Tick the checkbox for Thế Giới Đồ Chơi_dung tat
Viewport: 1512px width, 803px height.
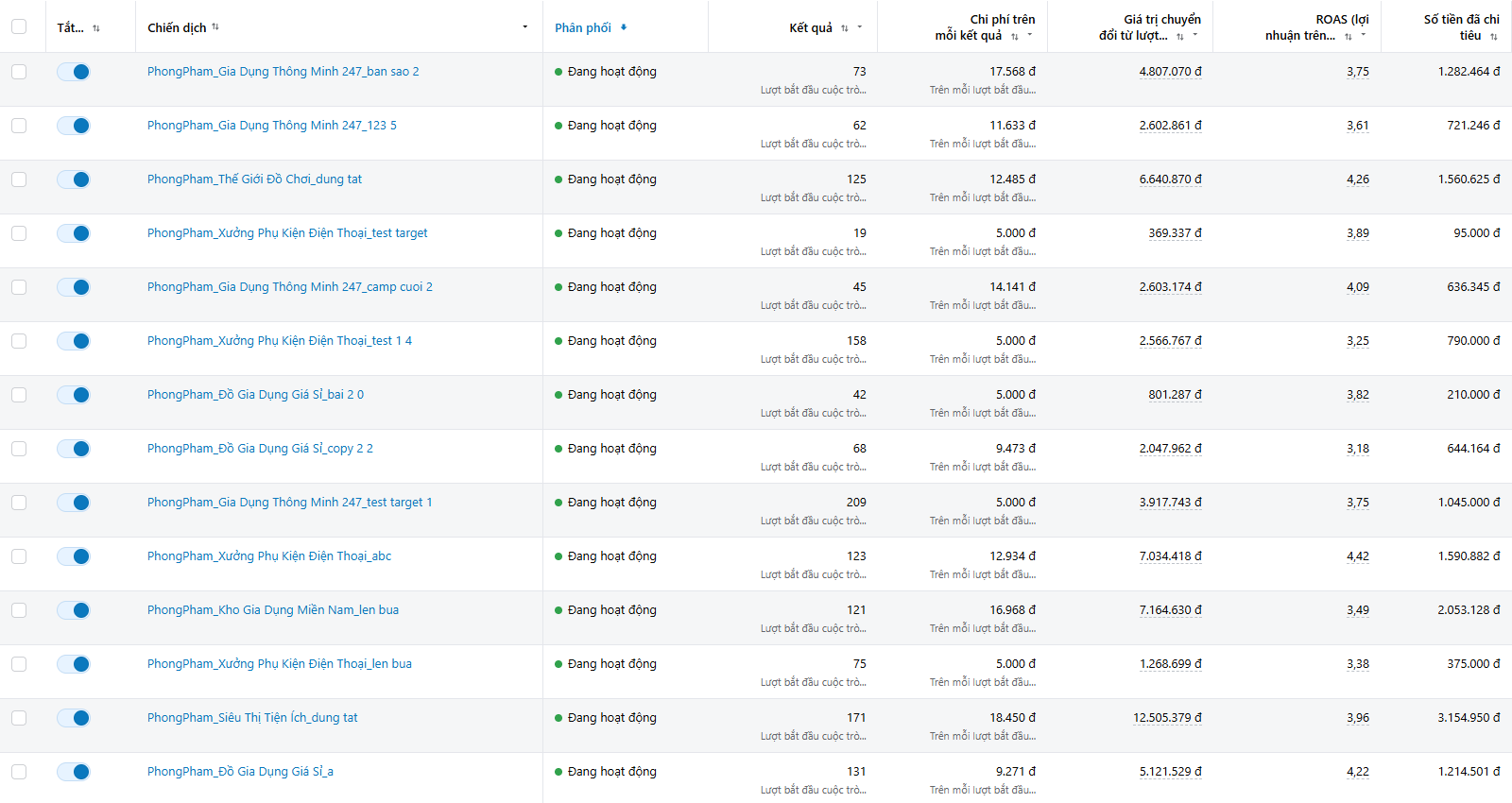coord(19,179)
